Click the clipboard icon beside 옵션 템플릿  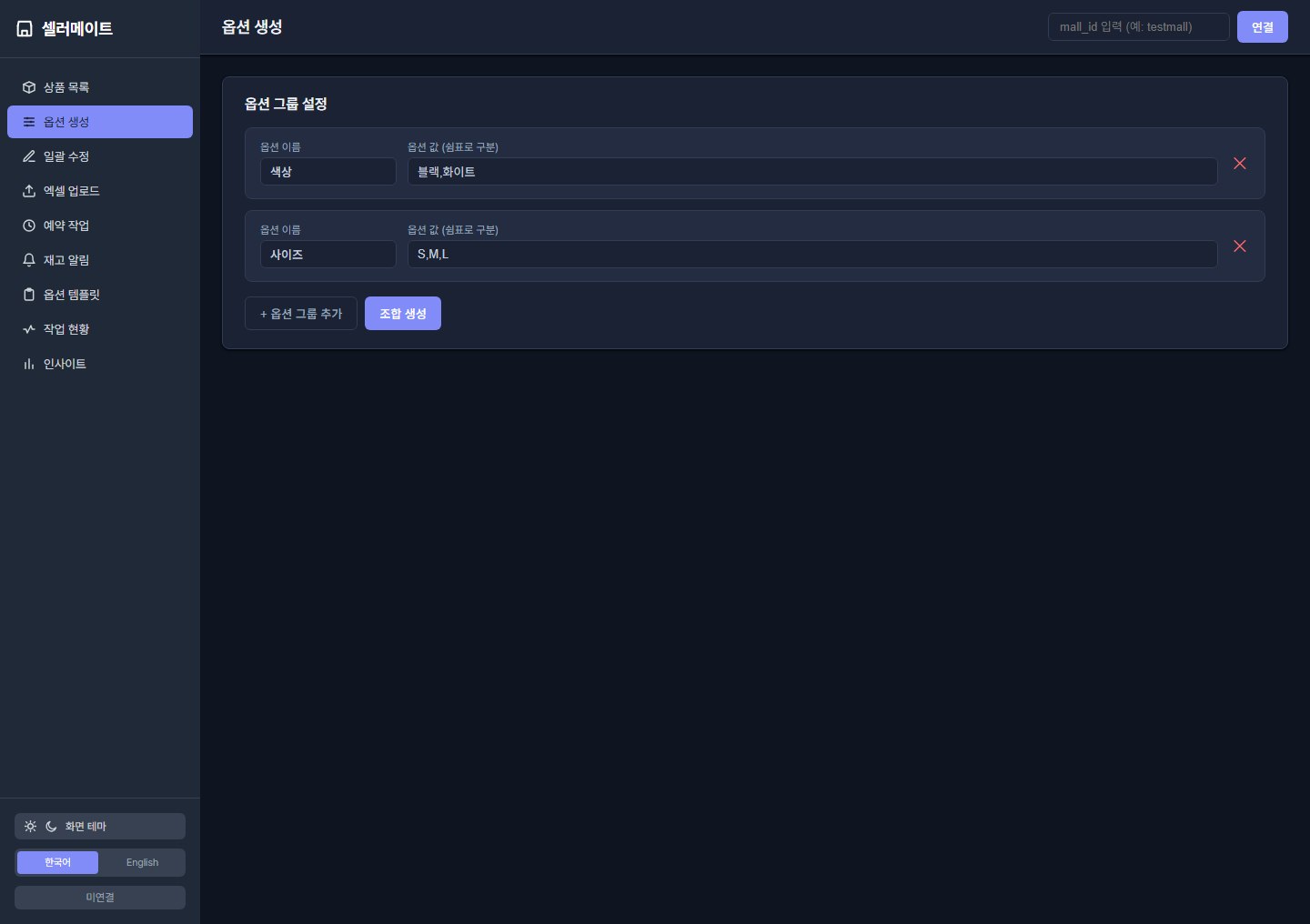(29, 295)
